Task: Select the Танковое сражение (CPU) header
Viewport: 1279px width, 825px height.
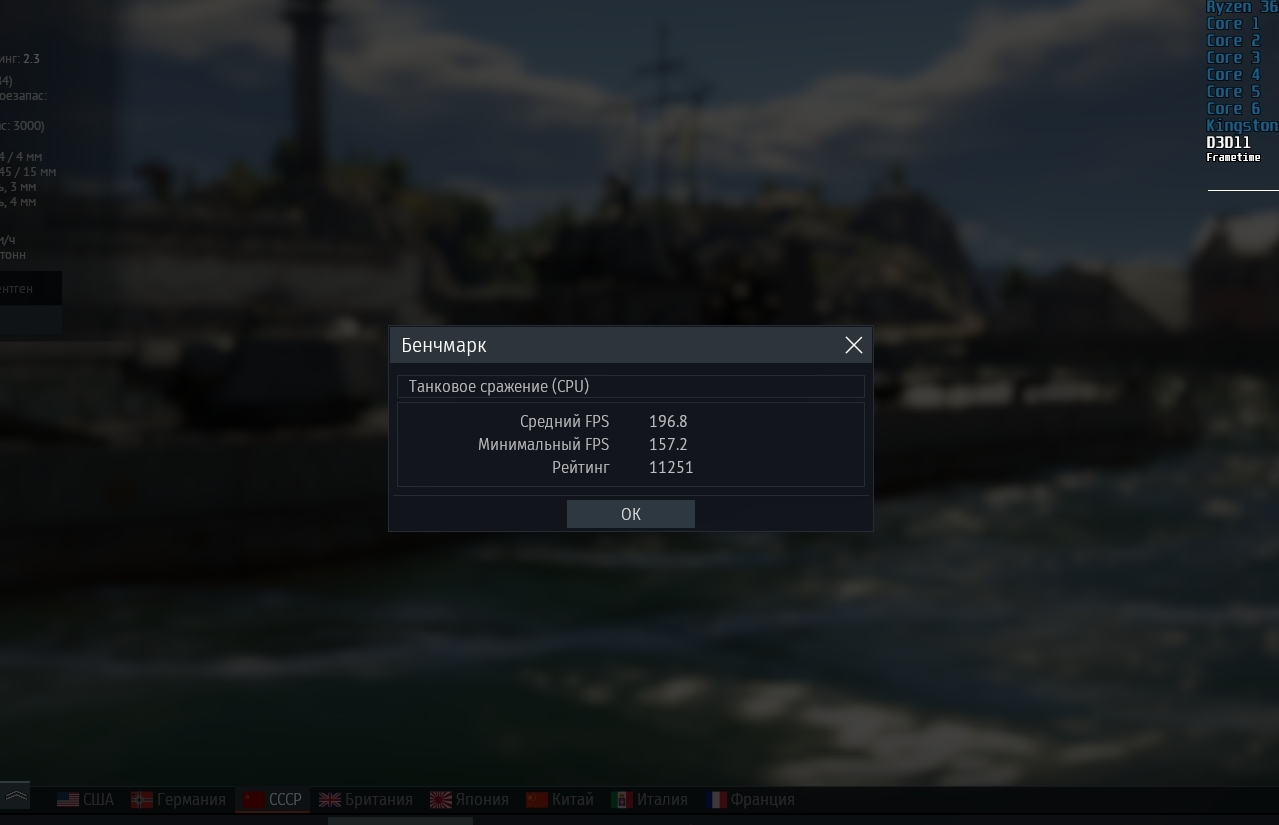Action: (x=630, y=386)
